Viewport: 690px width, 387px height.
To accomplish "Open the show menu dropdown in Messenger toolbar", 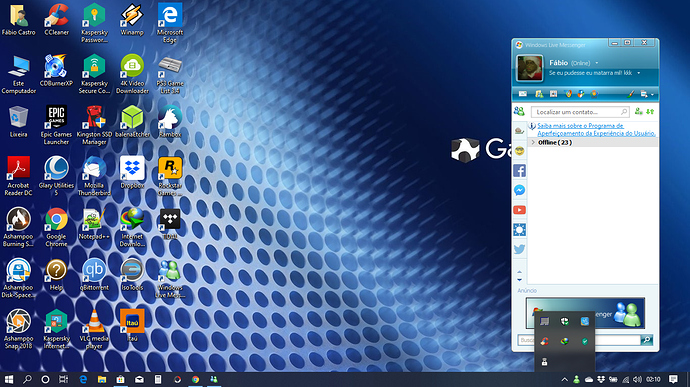I will click(647, 94).
